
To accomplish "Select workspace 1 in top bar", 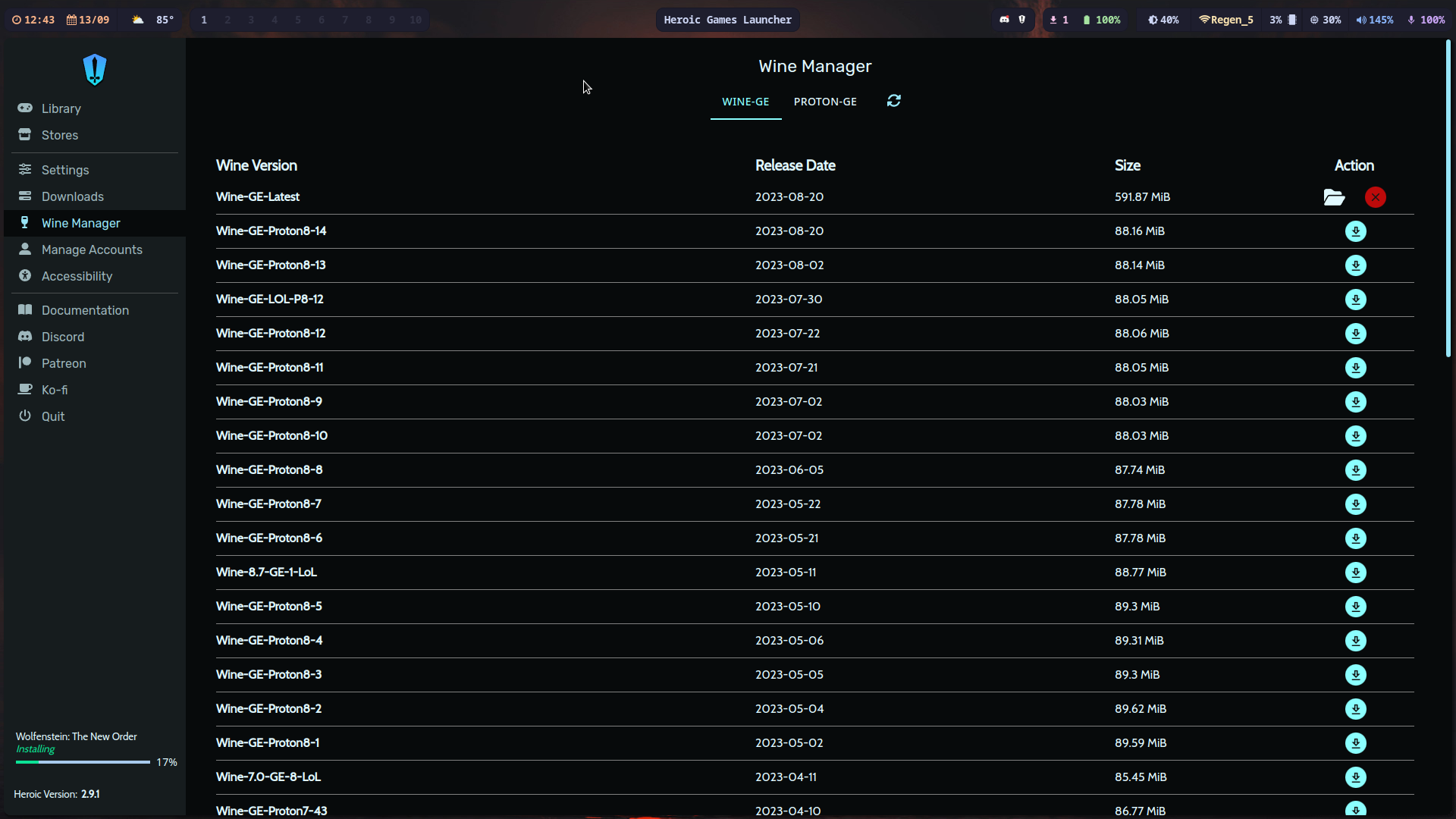I will pos(204,20).
